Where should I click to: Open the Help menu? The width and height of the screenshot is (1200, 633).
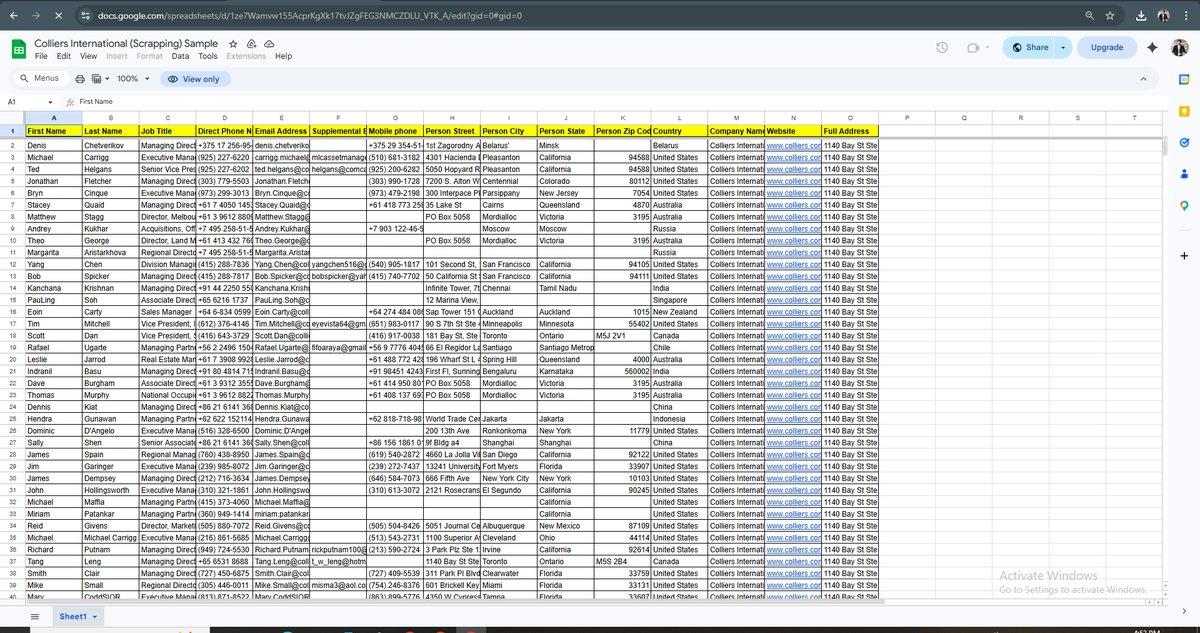[284, 56]
